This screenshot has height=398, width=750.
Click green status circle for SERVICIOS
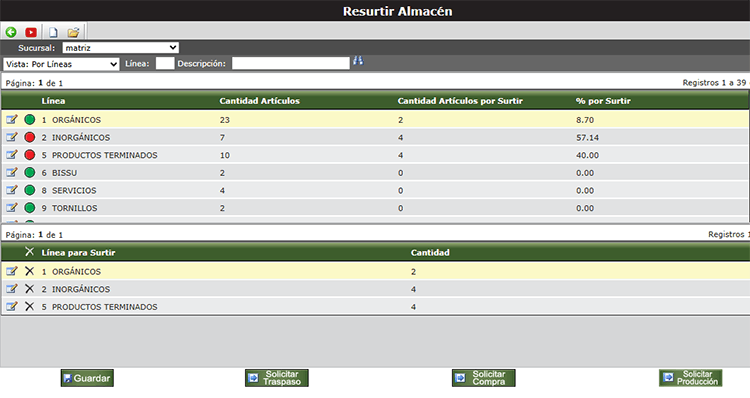[x=30, y=190]
